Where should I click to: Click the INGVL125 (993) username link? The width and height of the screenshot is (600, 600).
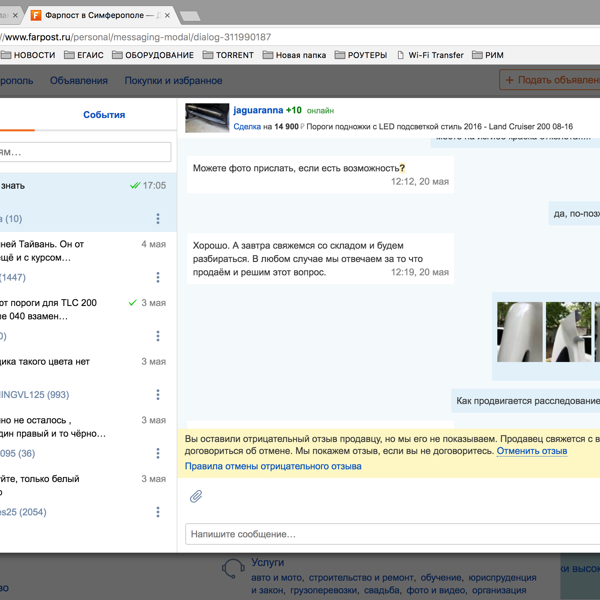tap(34, 395)
